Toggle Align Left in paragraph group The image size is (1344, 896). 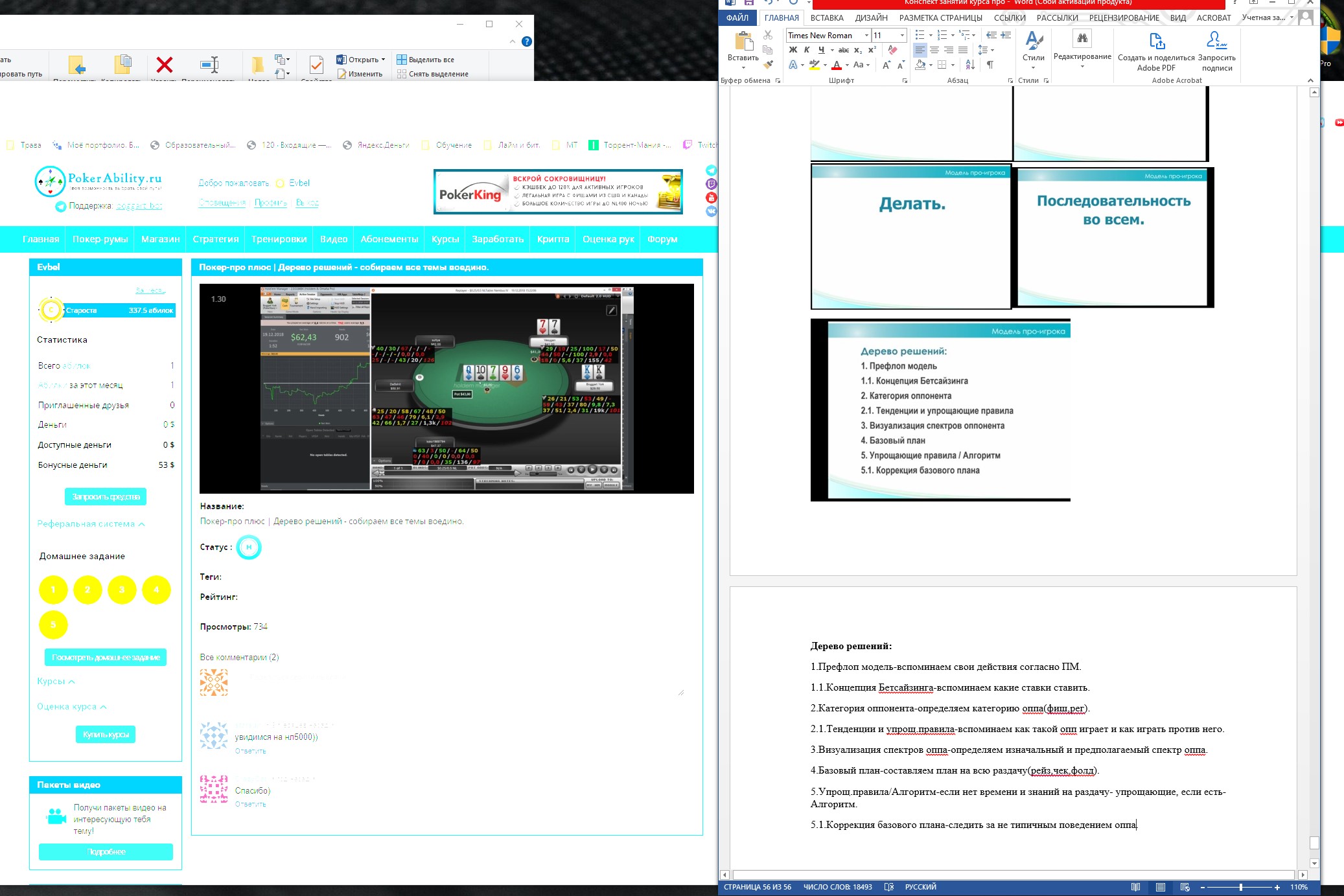(920, 50)
